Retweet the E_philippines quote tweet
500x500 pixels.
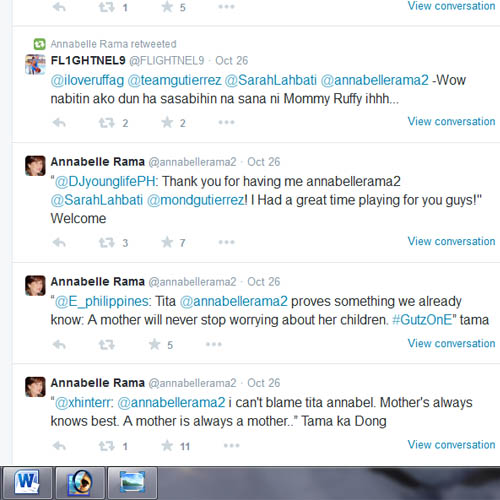point(107,344)
